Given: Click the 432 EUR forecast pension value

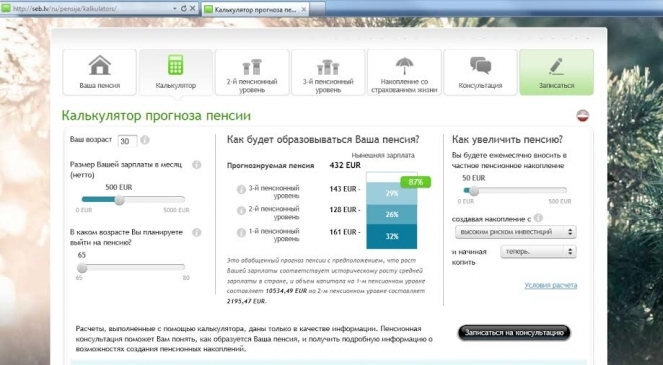Looking at the screenshot, I should coord(345,165).
